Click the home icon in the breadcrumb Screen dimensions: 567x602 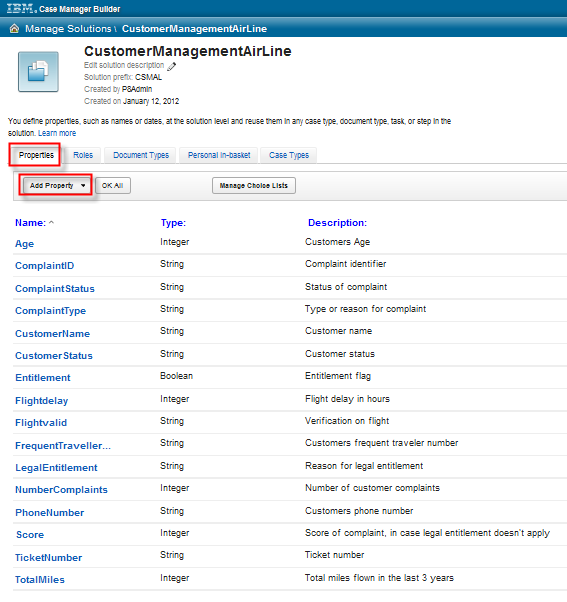coord(14,28)
